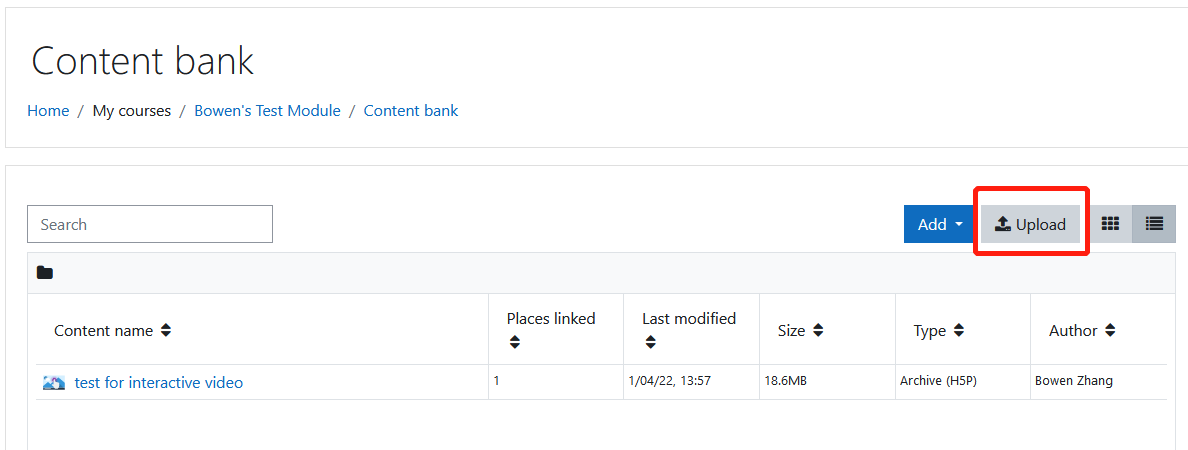Click the Upload button

(1030, 224)
